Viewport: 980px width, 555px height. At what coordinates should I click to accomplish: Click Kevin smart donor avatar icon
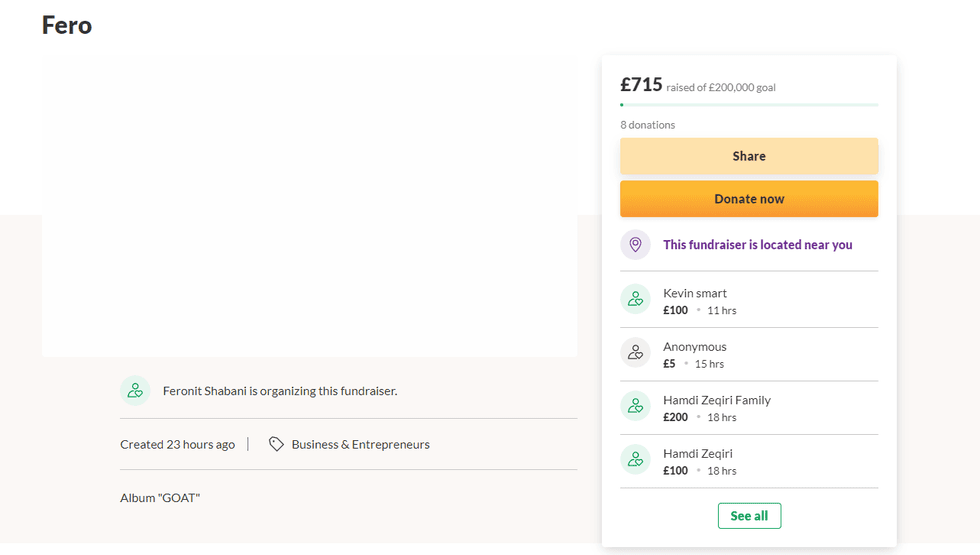point(635,299)
